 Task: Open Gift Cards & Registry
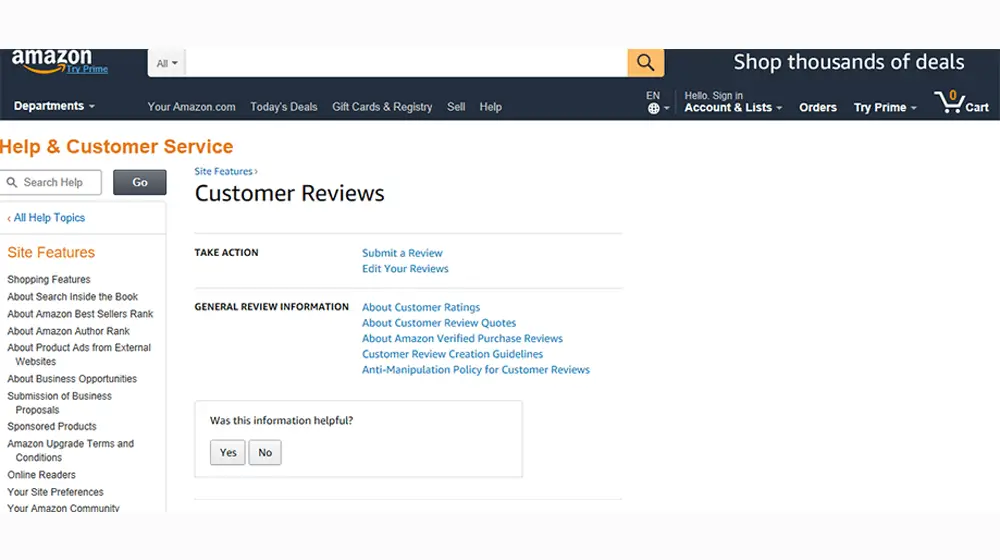coord(382,107)
